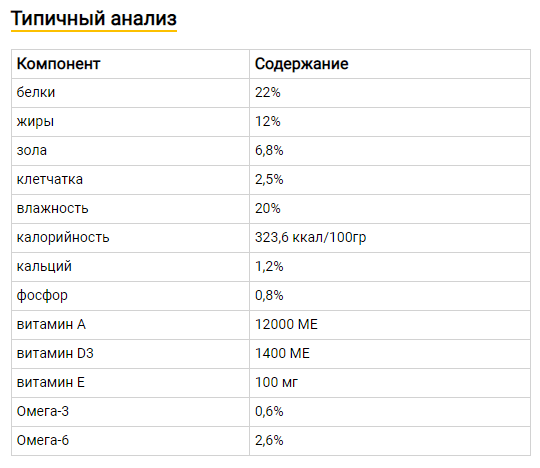Screen dimensions: 540x468
Task: Click the 12% fat value
Action: point(268,122)
